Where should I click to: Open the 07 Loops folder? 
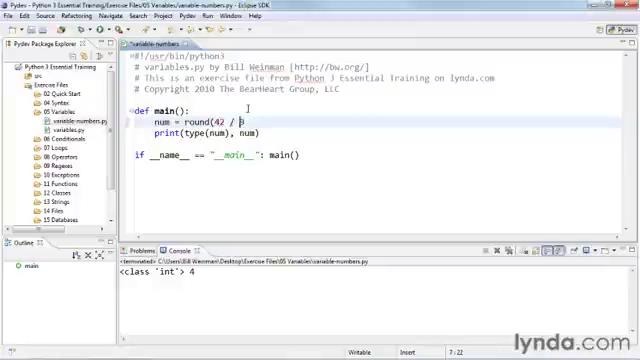(x=56, y=148)
